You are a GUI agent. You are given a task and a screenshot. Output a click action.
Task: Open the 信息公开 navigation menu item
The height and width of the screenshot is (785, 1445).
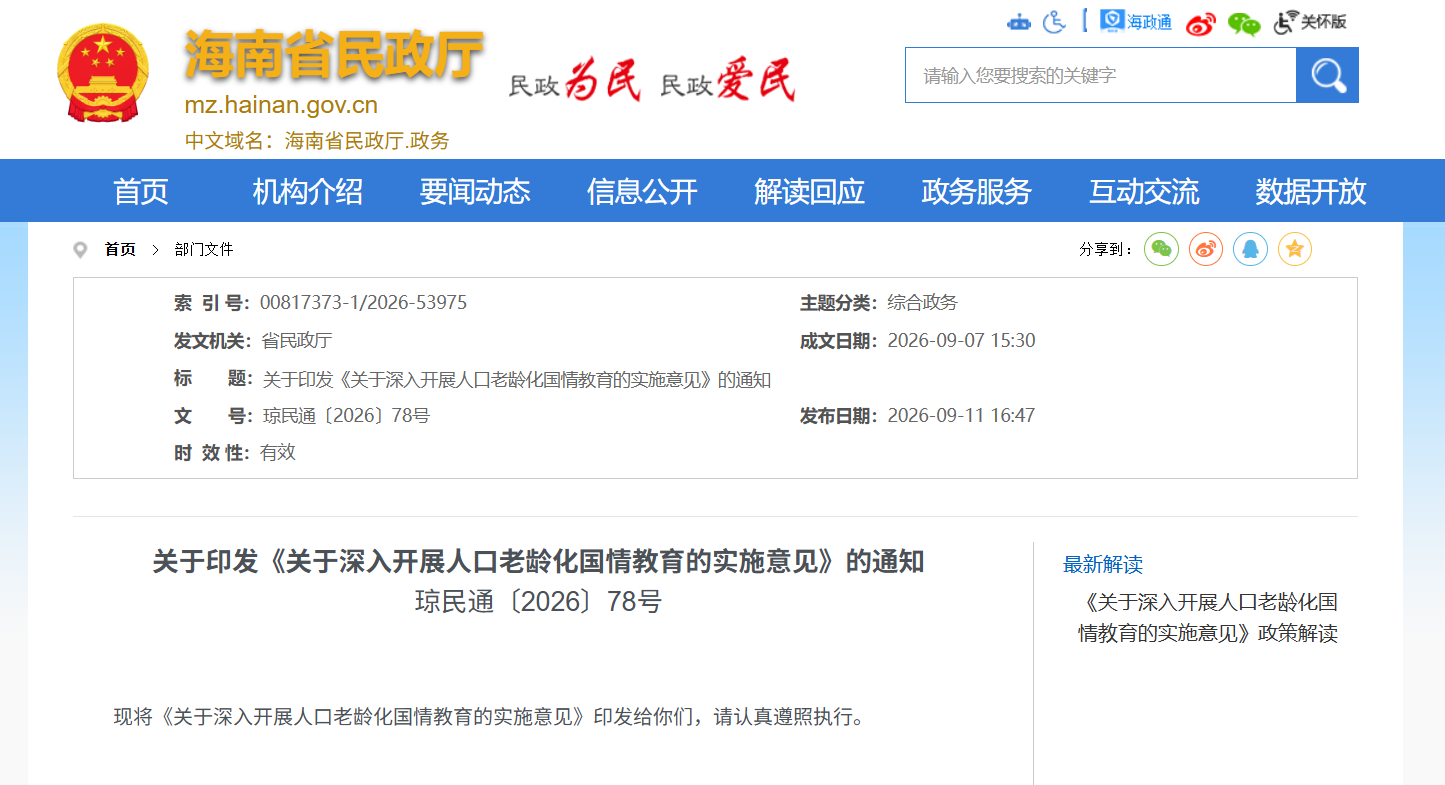pos(642,191)
